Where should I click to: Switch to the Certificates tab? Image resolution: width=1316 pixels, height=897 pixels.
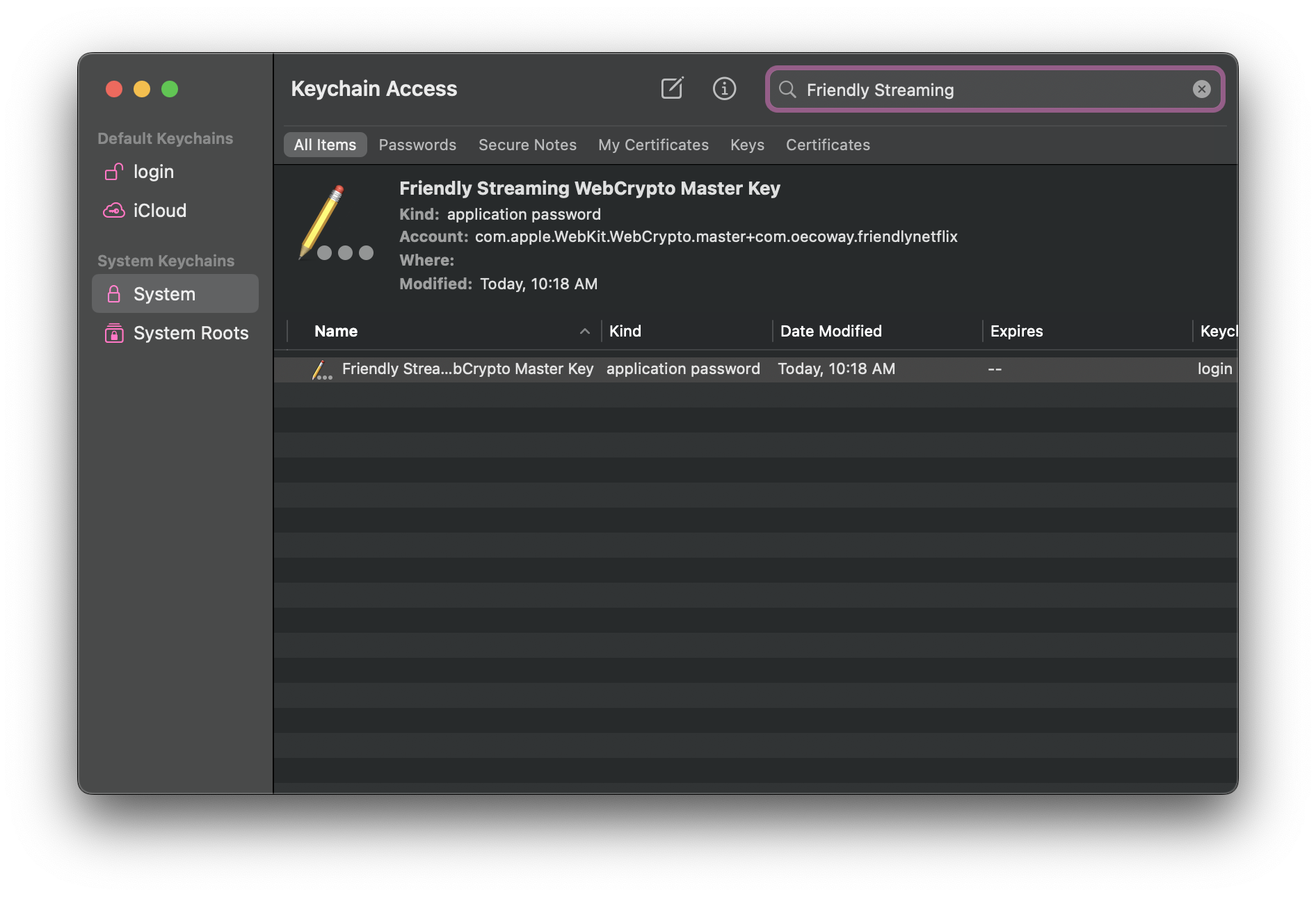coord(828,145)
